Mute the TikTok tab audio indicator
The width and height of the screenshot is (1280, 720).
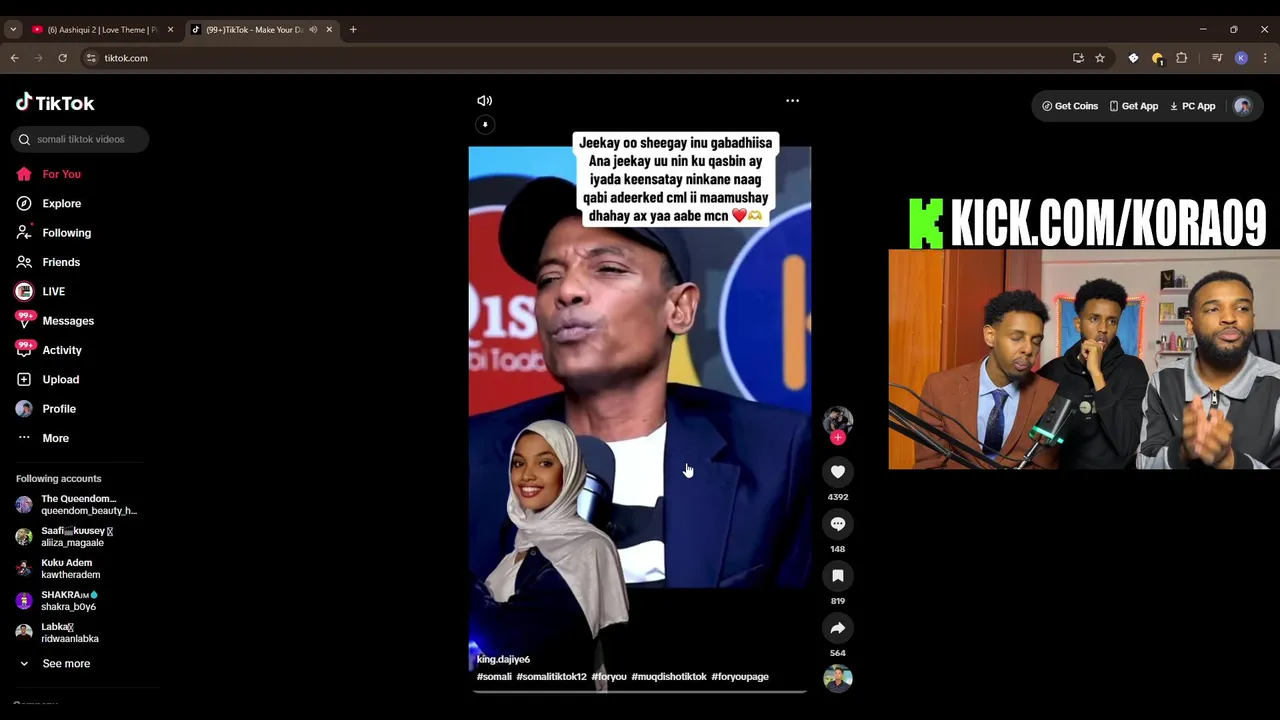[x=313, y=30]
